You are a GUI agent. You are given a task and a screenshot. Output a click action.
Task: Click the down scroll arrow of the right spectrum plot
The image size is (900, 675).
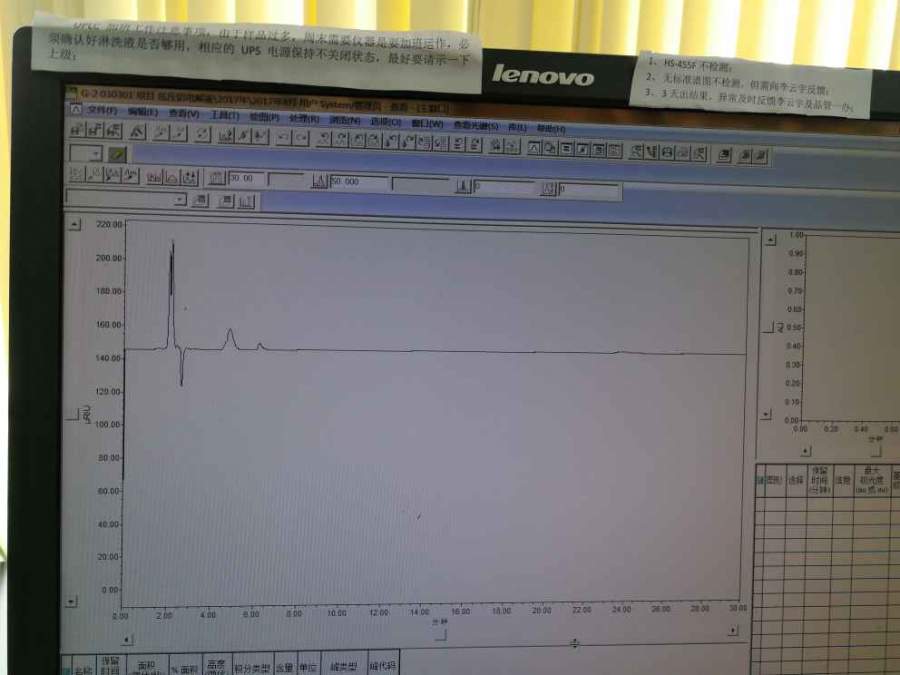pos(766,414)
